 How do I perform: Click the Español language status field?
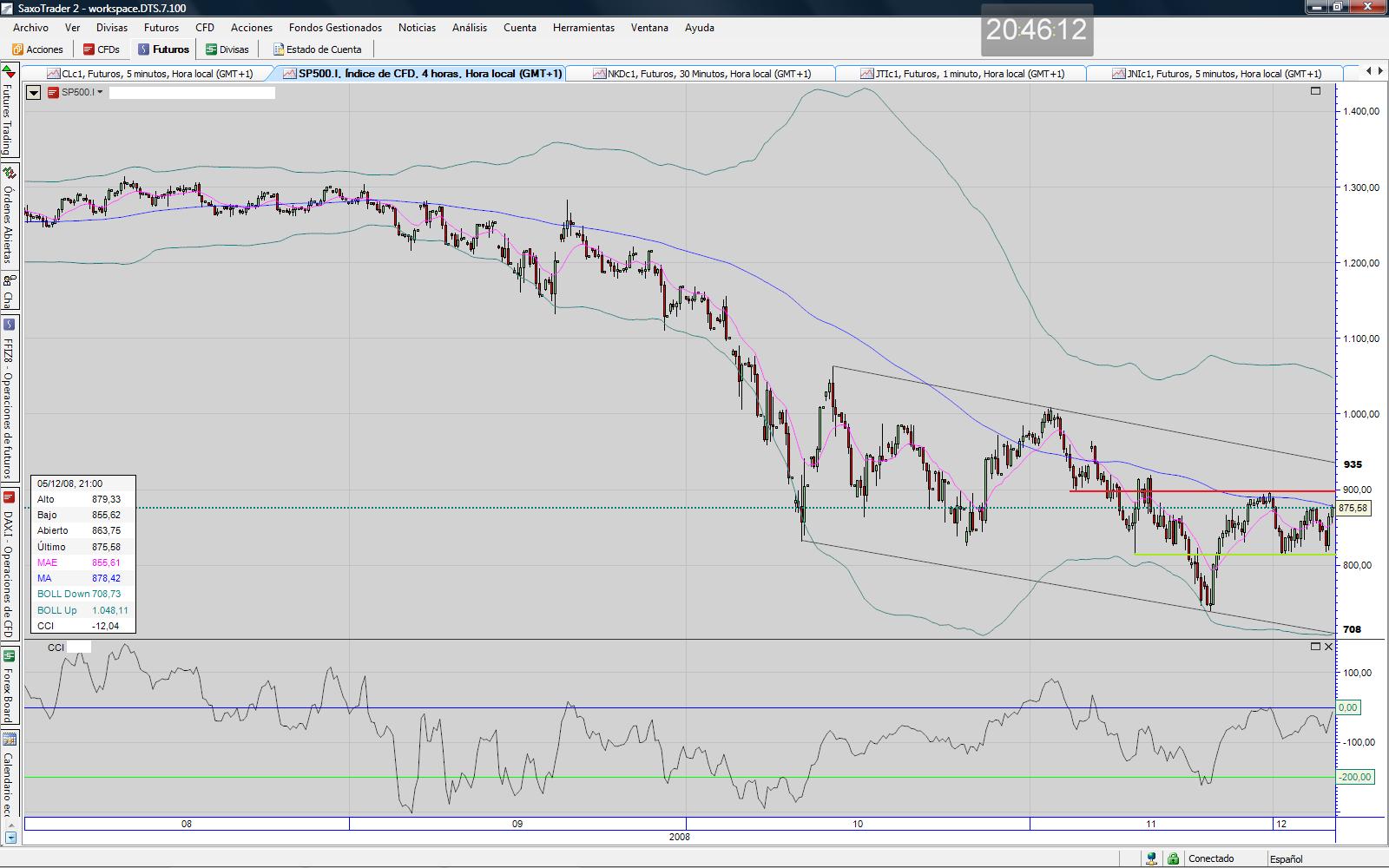click(1286, 858)
